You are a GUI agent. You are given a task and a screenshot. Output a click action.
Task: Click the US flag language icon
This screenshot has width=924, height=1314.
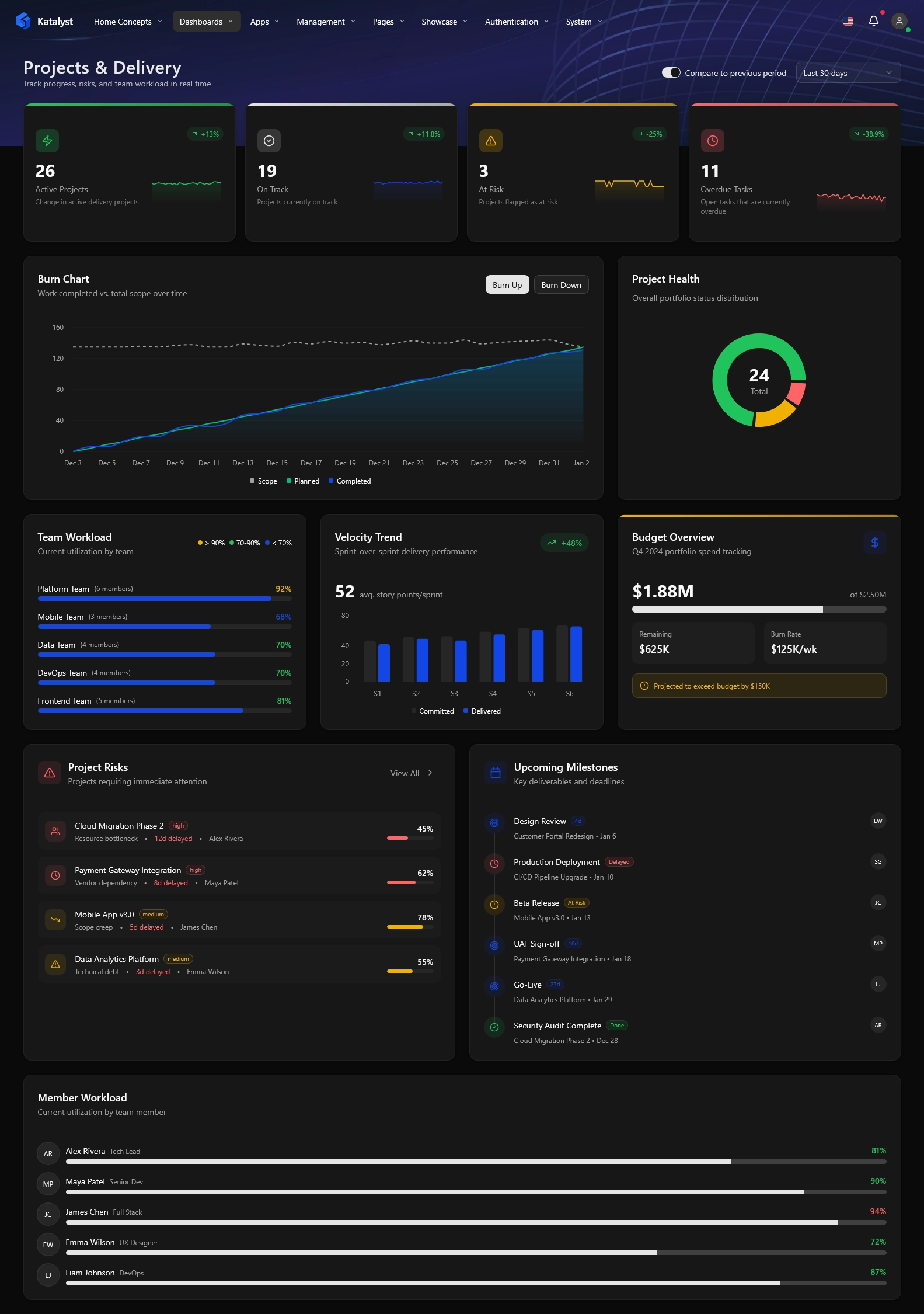[x=848, y=21]
